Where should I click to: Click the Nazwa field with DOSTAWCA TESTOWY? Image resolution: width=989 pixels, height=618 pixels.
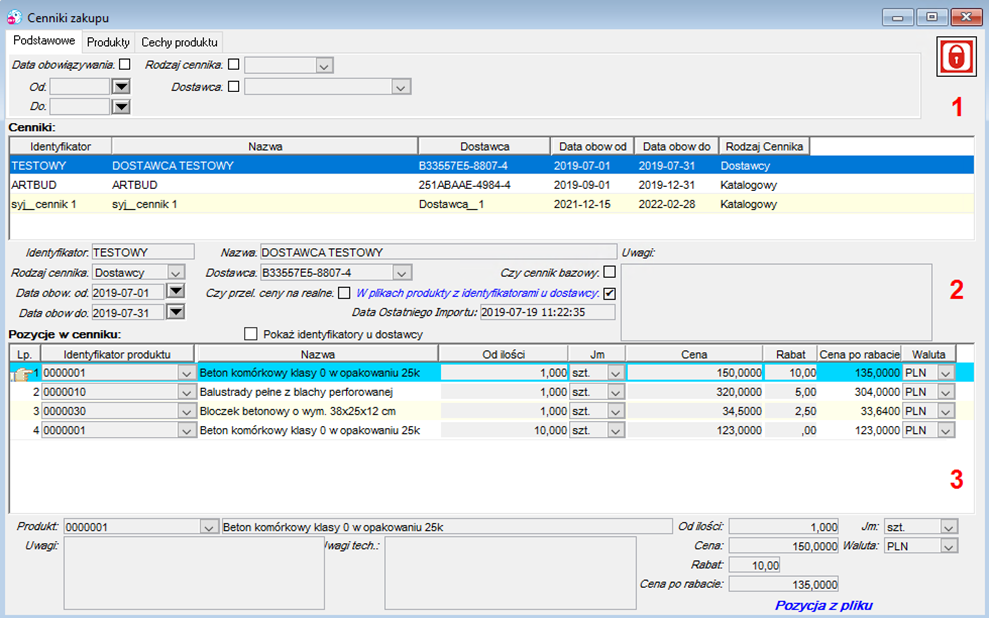pos(438,252)
